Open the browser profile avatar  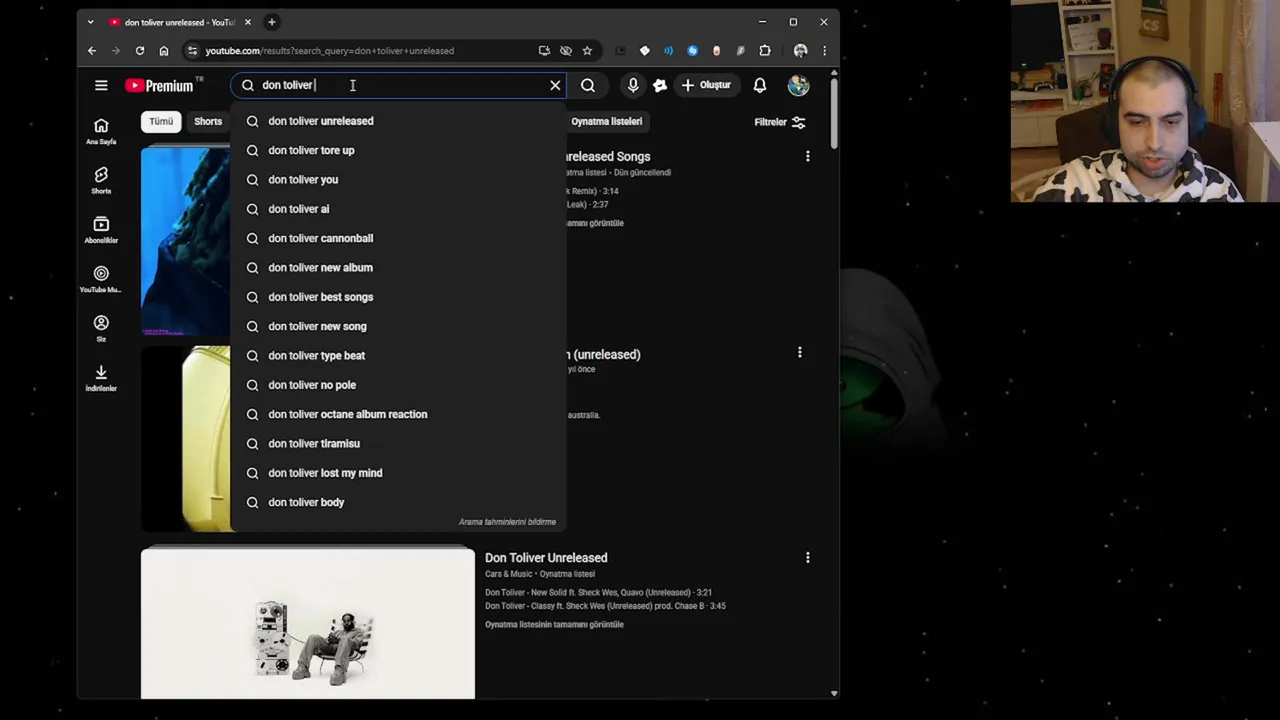(x=800, y=51)
